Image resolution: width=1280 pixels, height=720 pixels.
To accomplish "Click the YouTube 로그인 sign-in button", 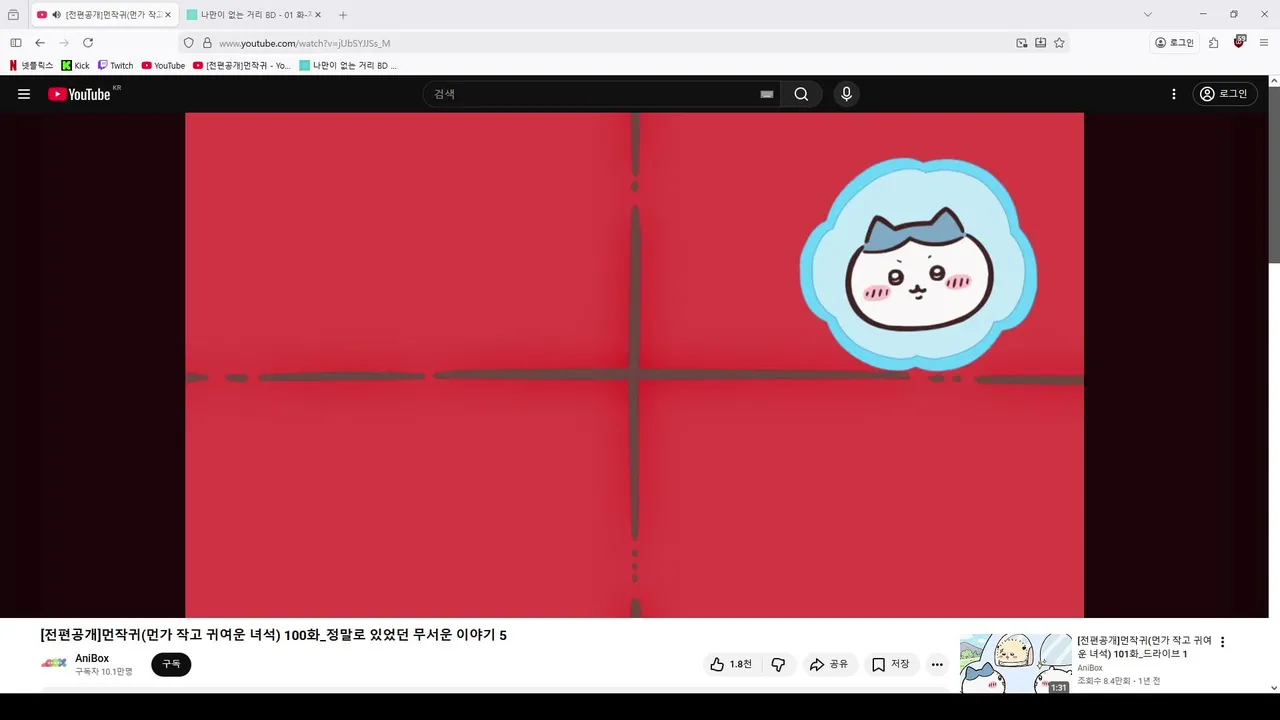I will pyautogui.click(x=1224, y=94).
